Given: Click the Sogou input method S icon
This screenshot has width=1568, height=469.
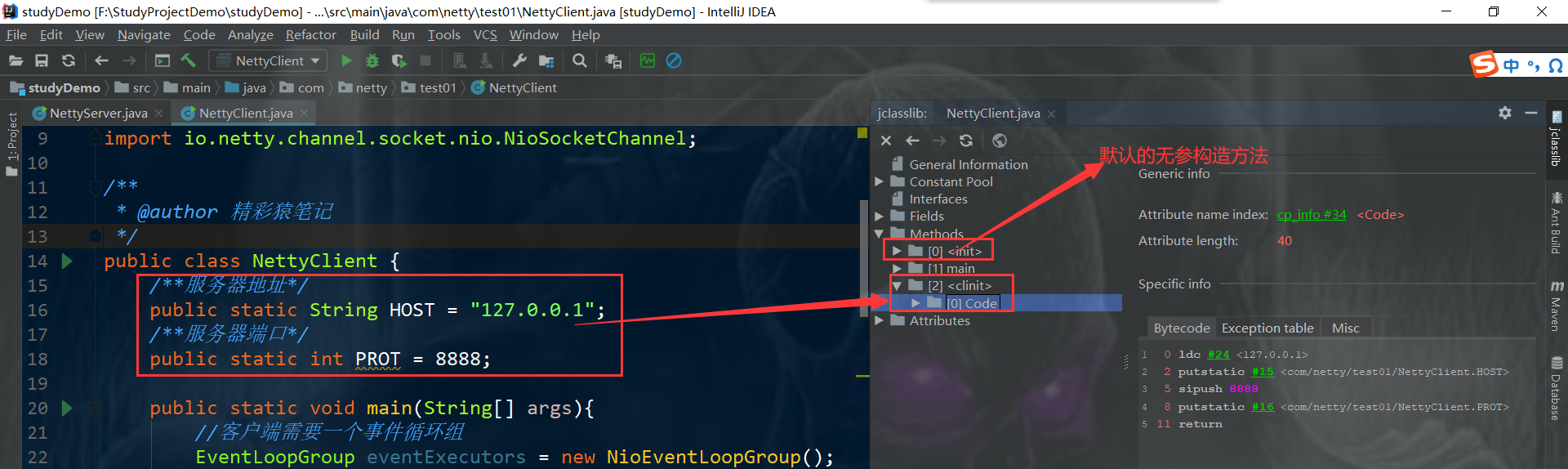Looking at the screenshot, I should tap(1483, 64).
